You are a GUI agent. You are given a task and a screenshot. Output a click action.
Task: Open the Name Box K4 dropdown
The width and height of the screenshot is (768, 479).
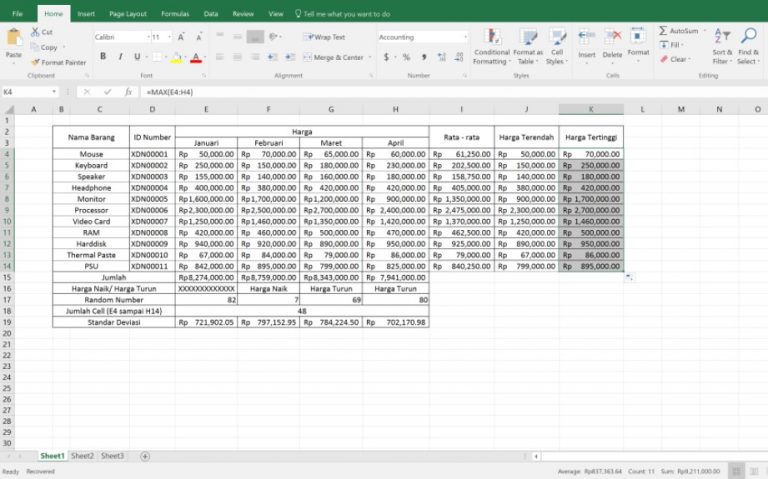54,92
